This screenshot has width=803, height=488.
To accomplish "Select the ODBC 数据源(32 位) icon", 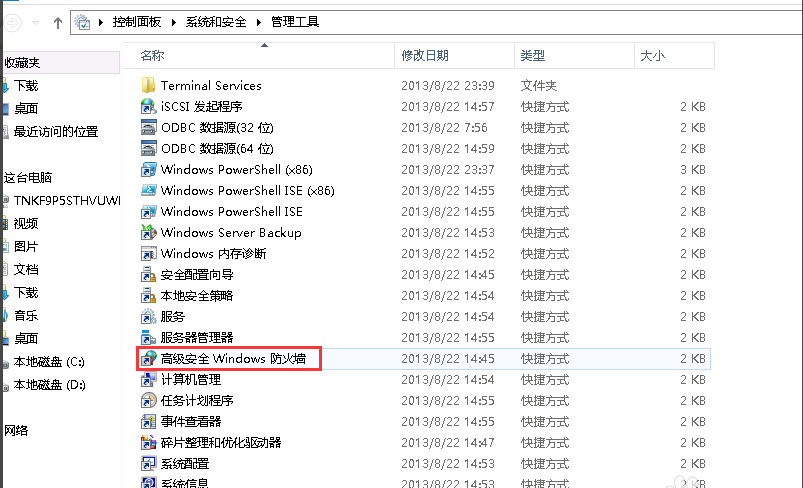I will [148, 128].
